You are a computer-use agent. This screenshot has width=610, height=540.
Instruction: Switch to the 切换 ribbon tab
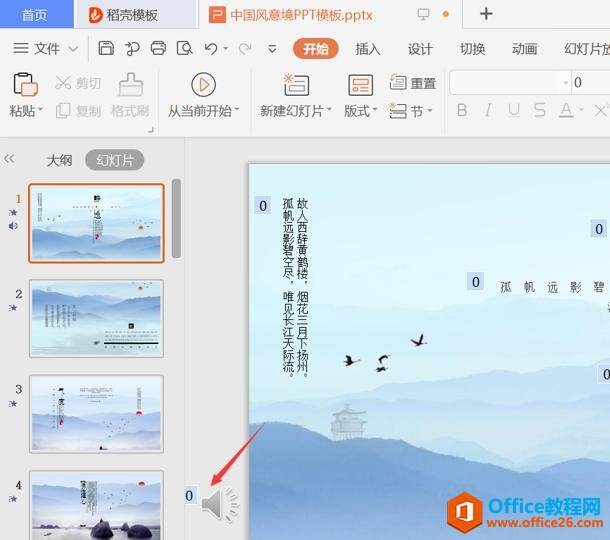(x=472, y=49)
